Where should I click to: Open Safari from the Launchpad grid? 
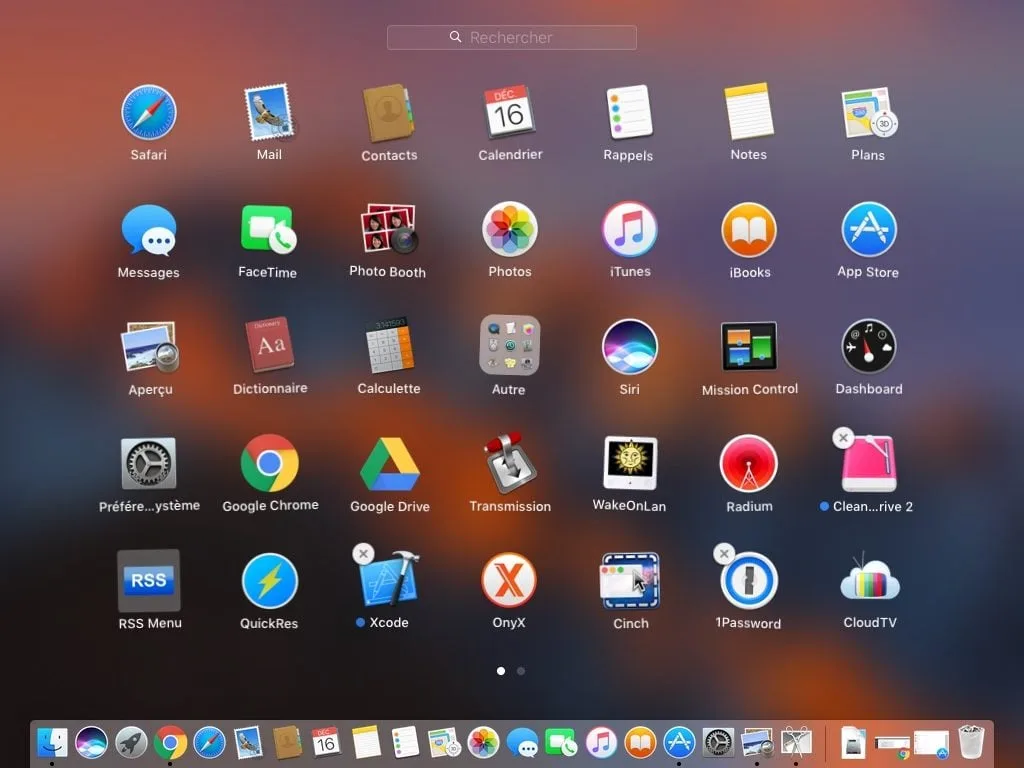click(149, 112)
